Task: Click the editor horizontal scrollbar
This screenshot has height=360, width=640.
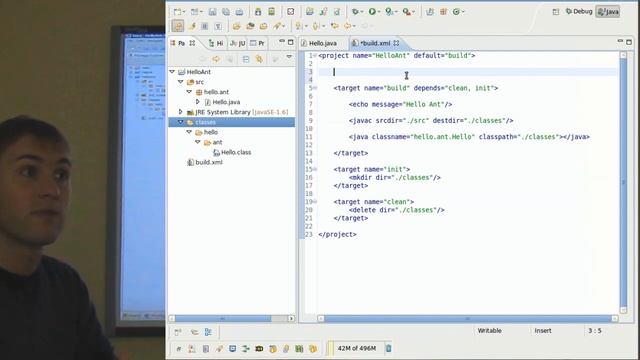Action: tap(468, 318)
